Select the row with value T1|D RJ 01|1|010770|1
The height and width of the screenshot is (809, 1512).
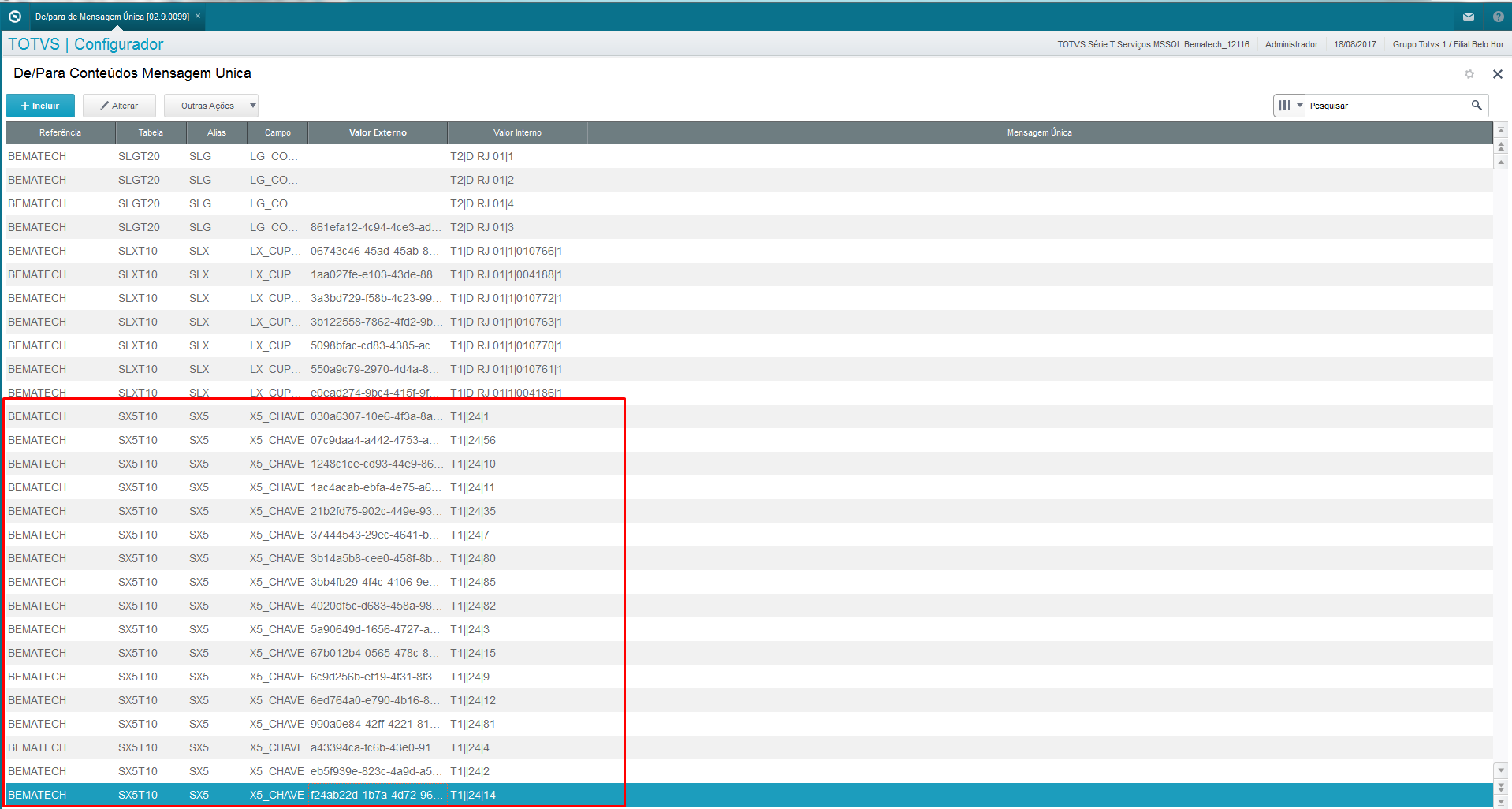tap(749, 345)
